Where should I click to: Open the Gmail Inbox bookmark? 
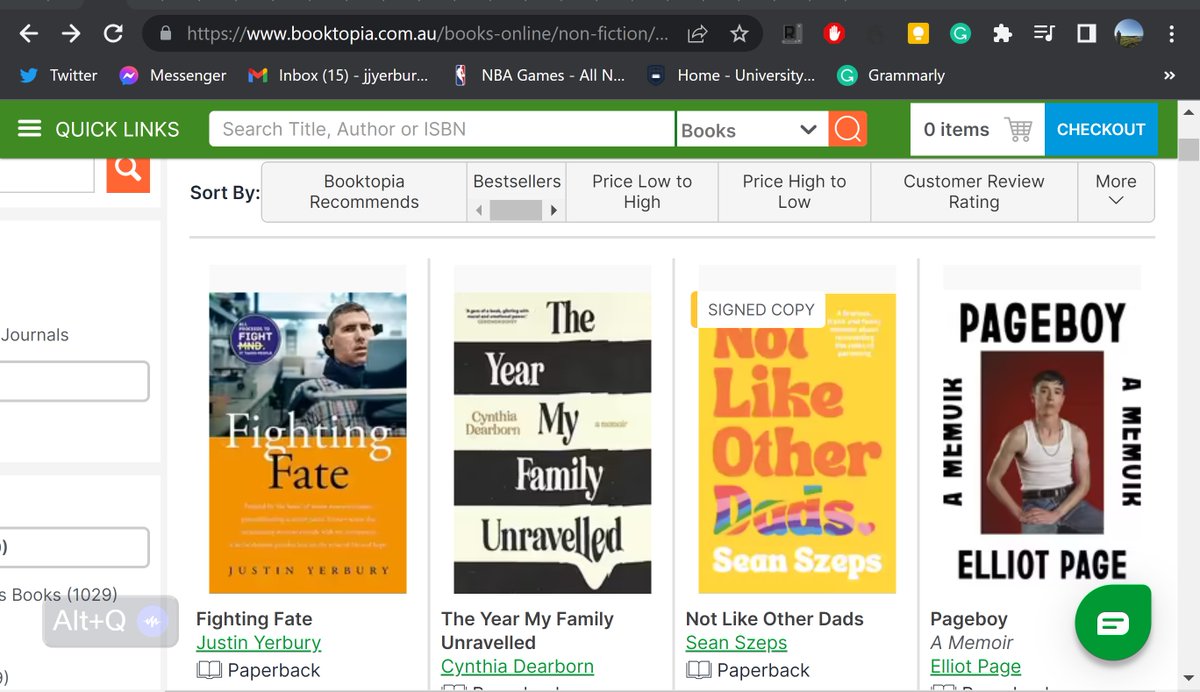coord(338,75)
